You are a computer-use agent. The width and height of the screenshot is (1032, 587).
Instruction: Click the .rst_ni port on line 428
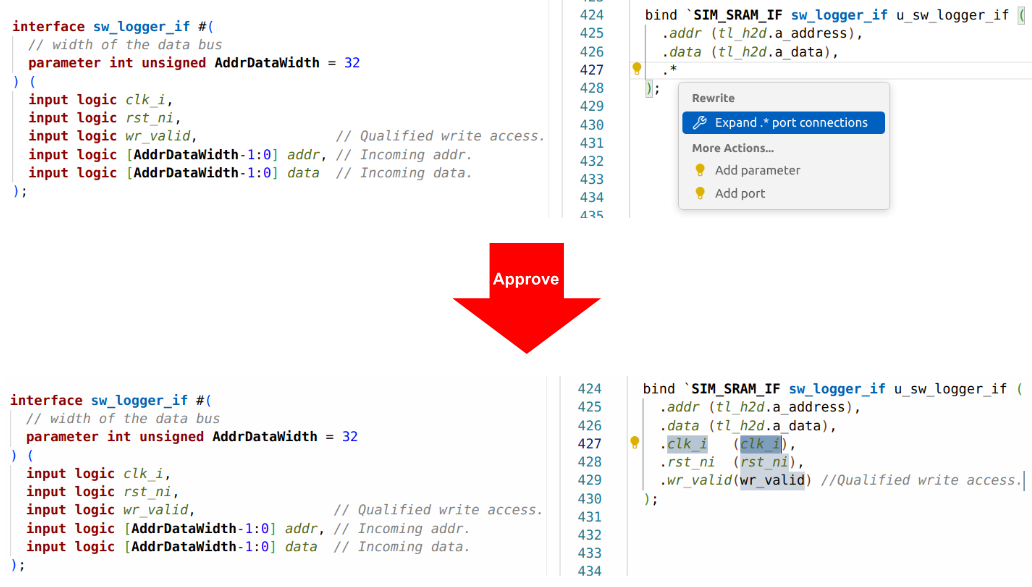tap(688, 462)
